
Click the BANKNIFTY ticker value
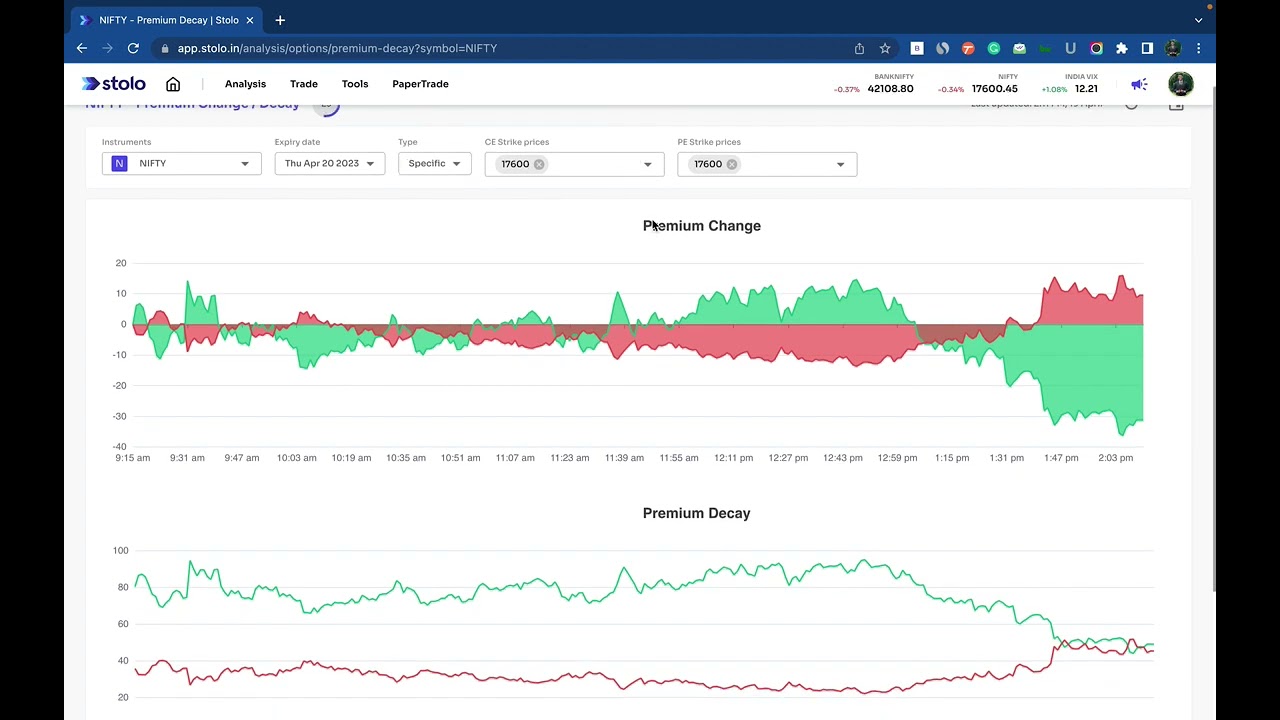890,89
